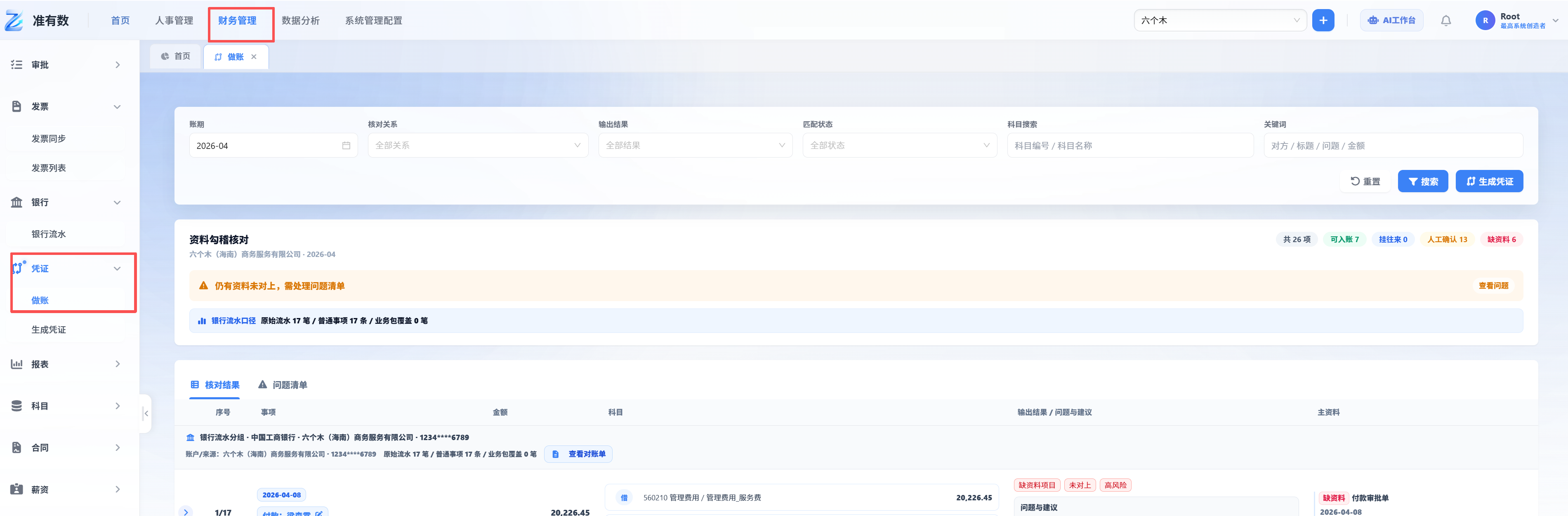This screenshot has width=1568, height=516.
Task: Switch to the 首页 page tab
Action: click(x=175, y=56)
